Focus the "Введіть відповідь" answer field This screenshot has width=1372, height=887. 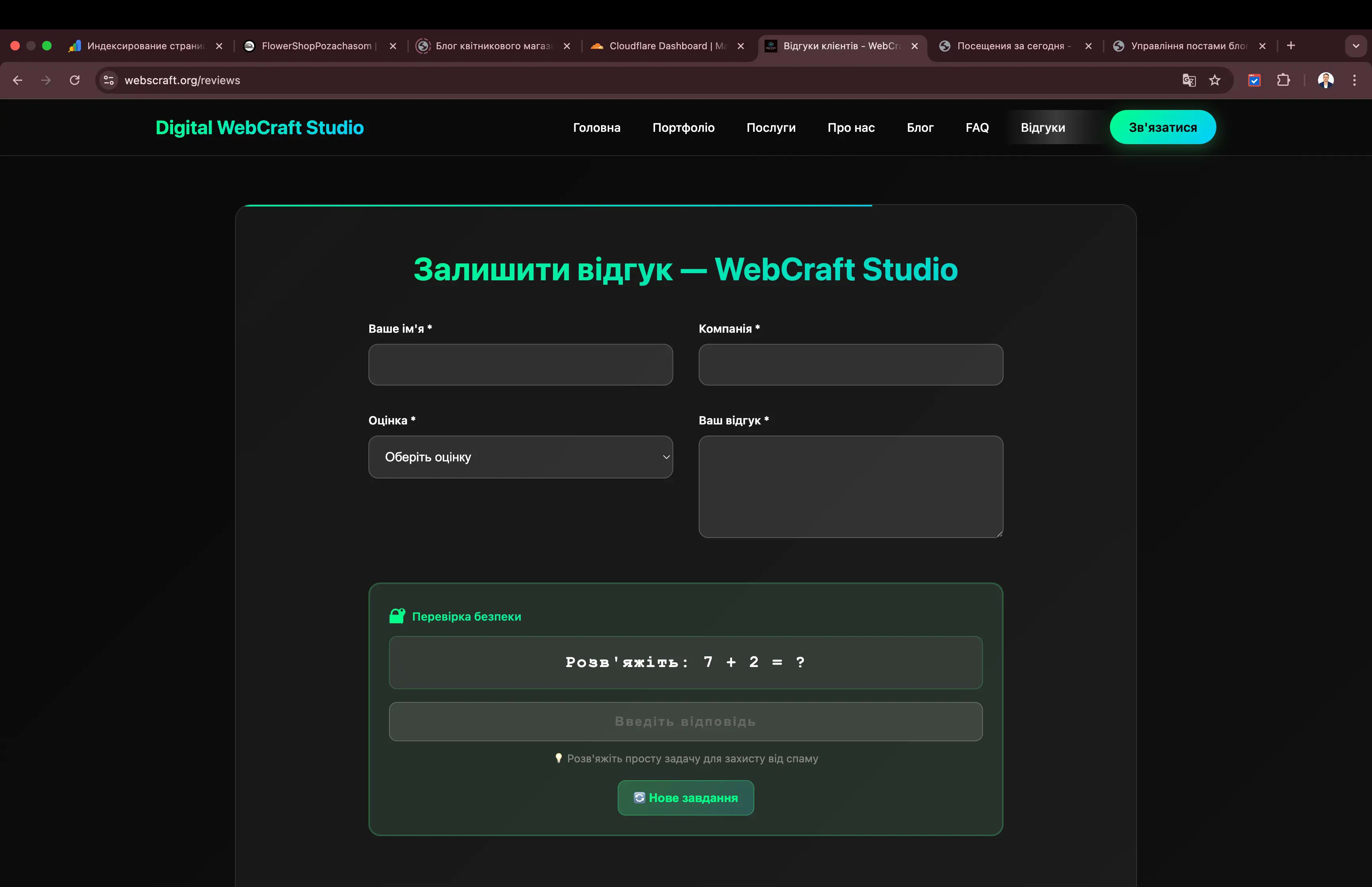(686, 721)
